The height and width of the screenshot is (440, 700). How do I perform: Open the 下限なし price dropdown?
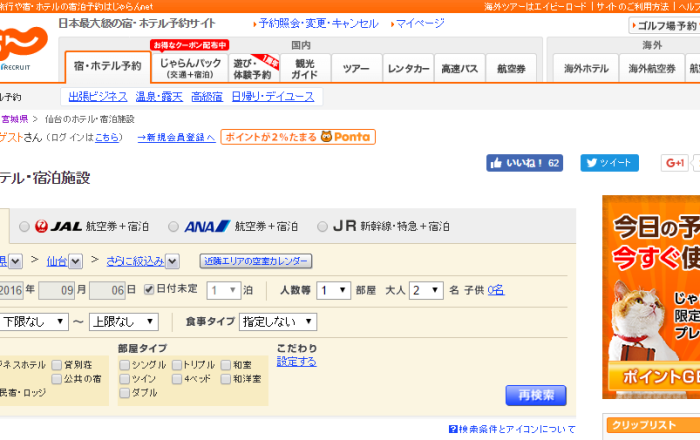pyautogui.click(x=34, y=322)
